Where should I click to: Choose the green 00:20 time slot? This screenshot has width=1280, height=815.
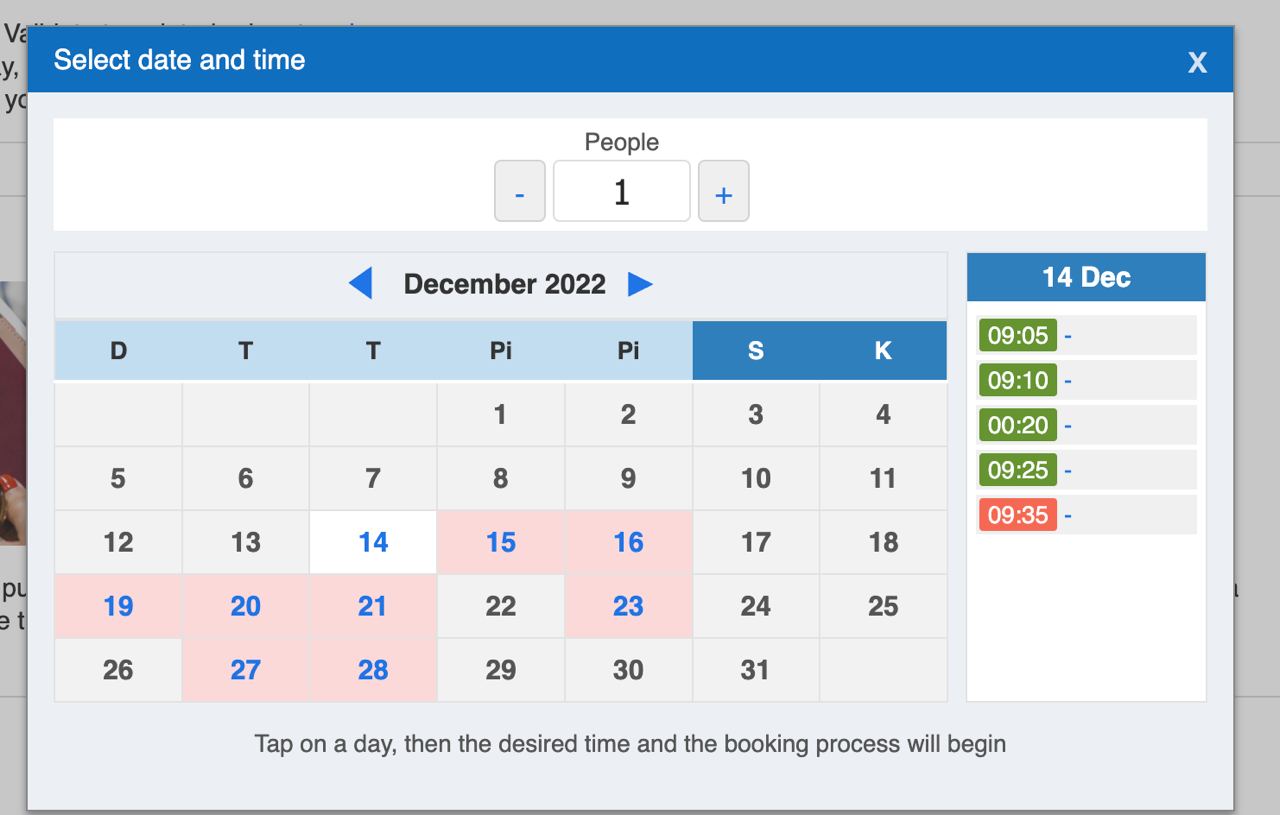pos(1018,425)
